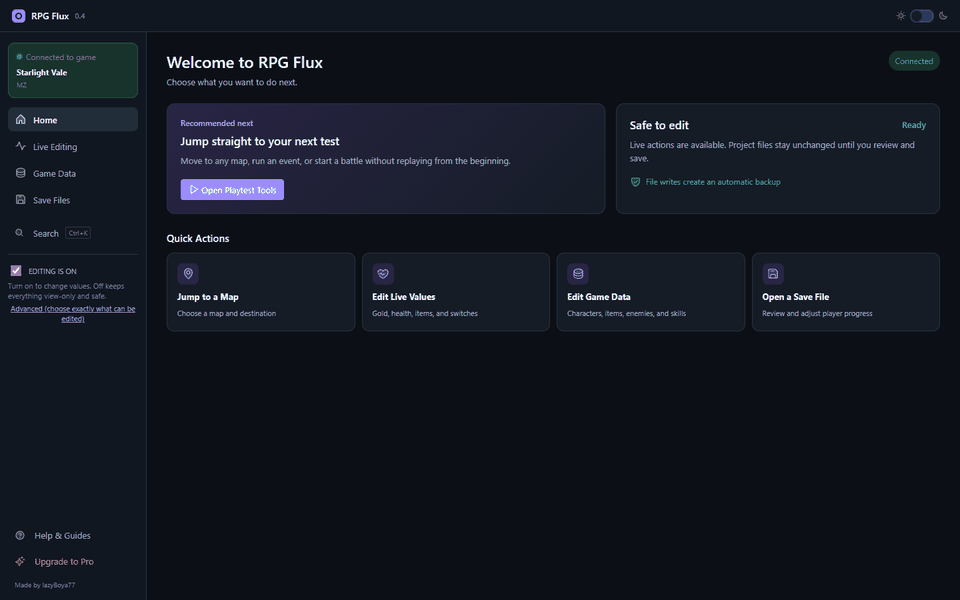Click the Save Files floppy icon in sidebar

pos(21,200)
